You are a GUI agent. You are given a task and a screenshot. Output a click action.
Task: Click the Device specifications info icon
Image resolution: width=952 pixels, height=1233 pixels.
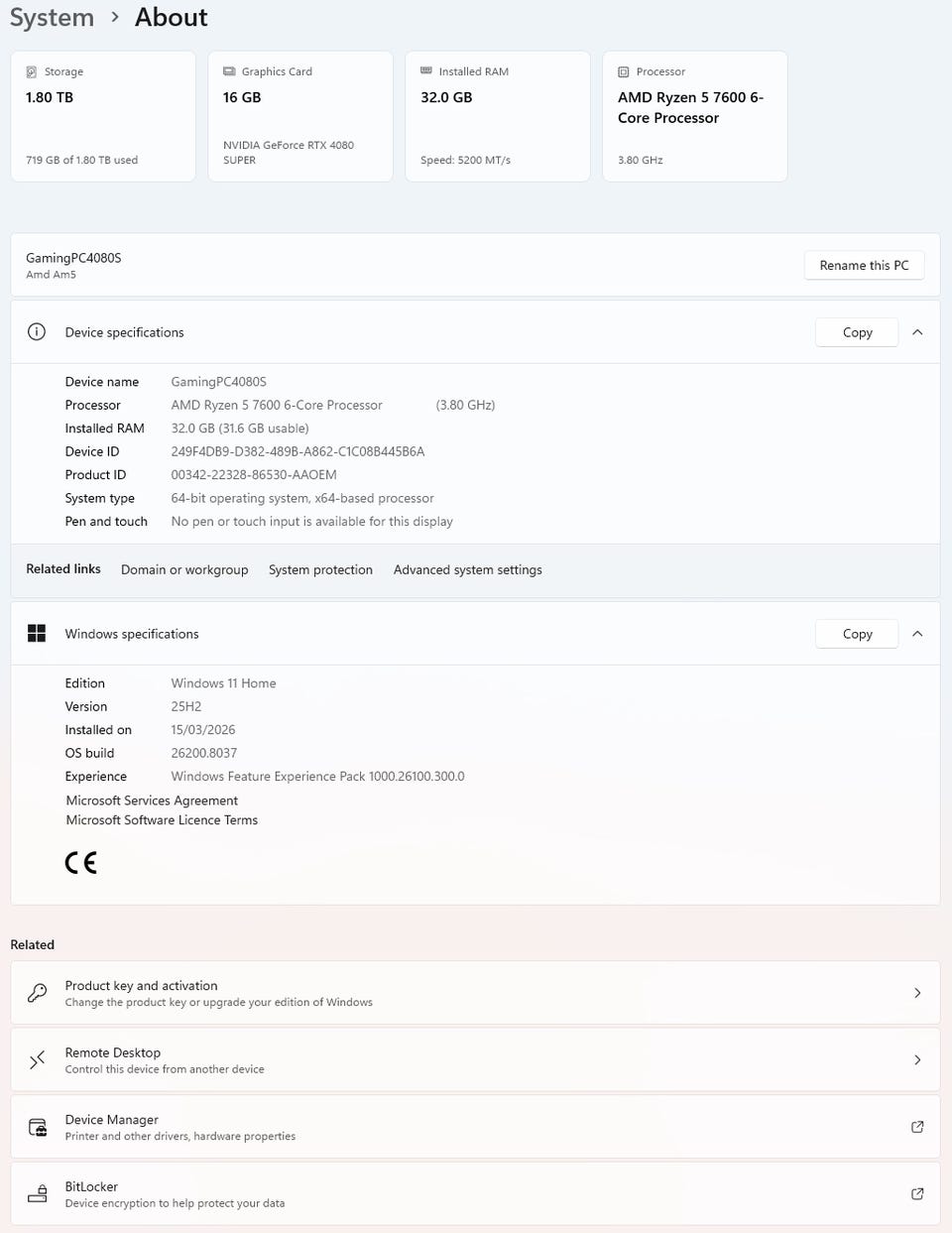tap(37, 332)
